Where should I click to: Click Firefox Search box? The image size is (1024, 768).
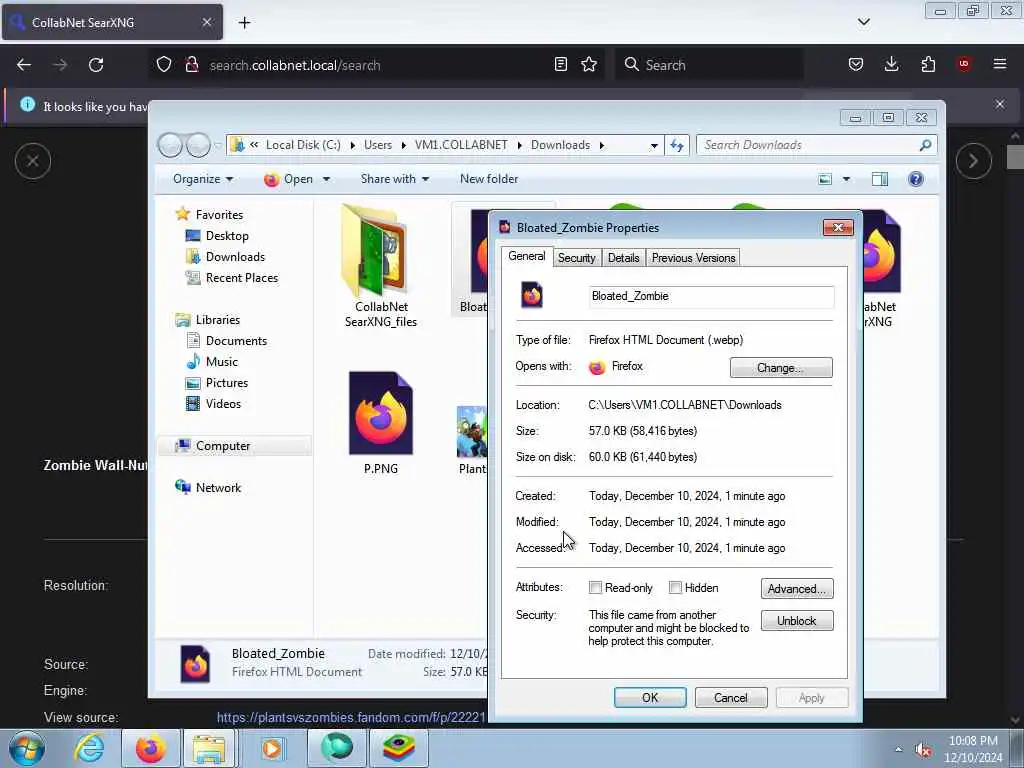(x=709, y=65)
